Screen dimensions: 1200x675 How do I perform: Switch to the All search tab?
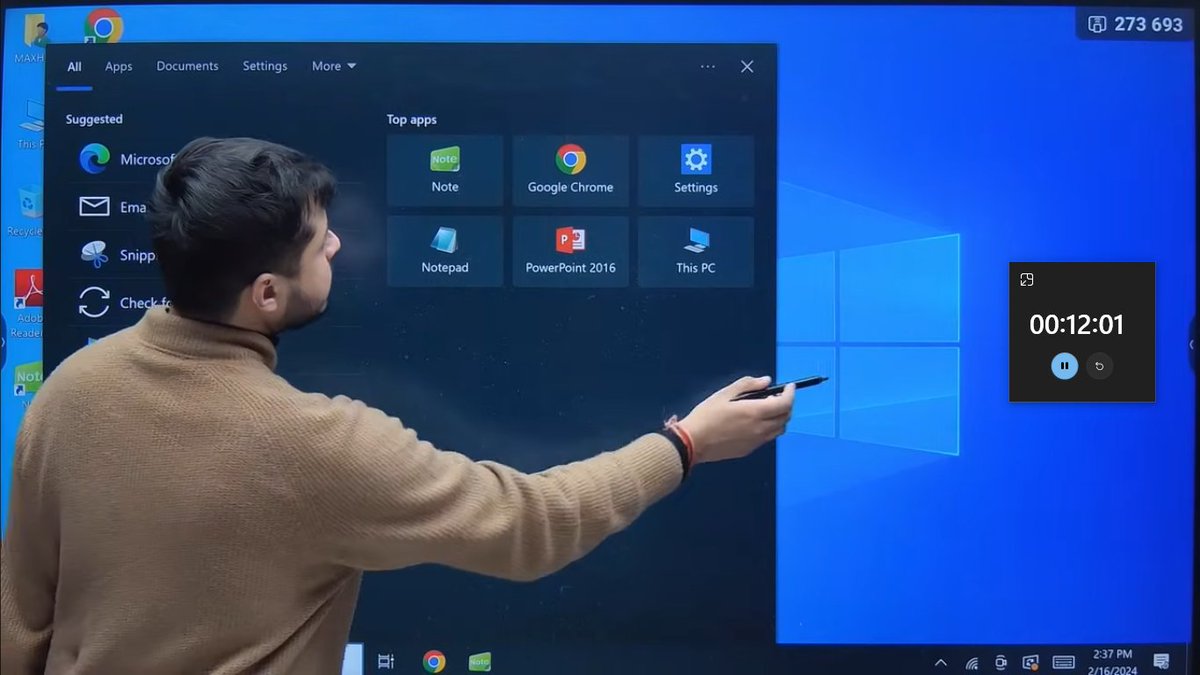pyautogui.click(x=75, y=67)
